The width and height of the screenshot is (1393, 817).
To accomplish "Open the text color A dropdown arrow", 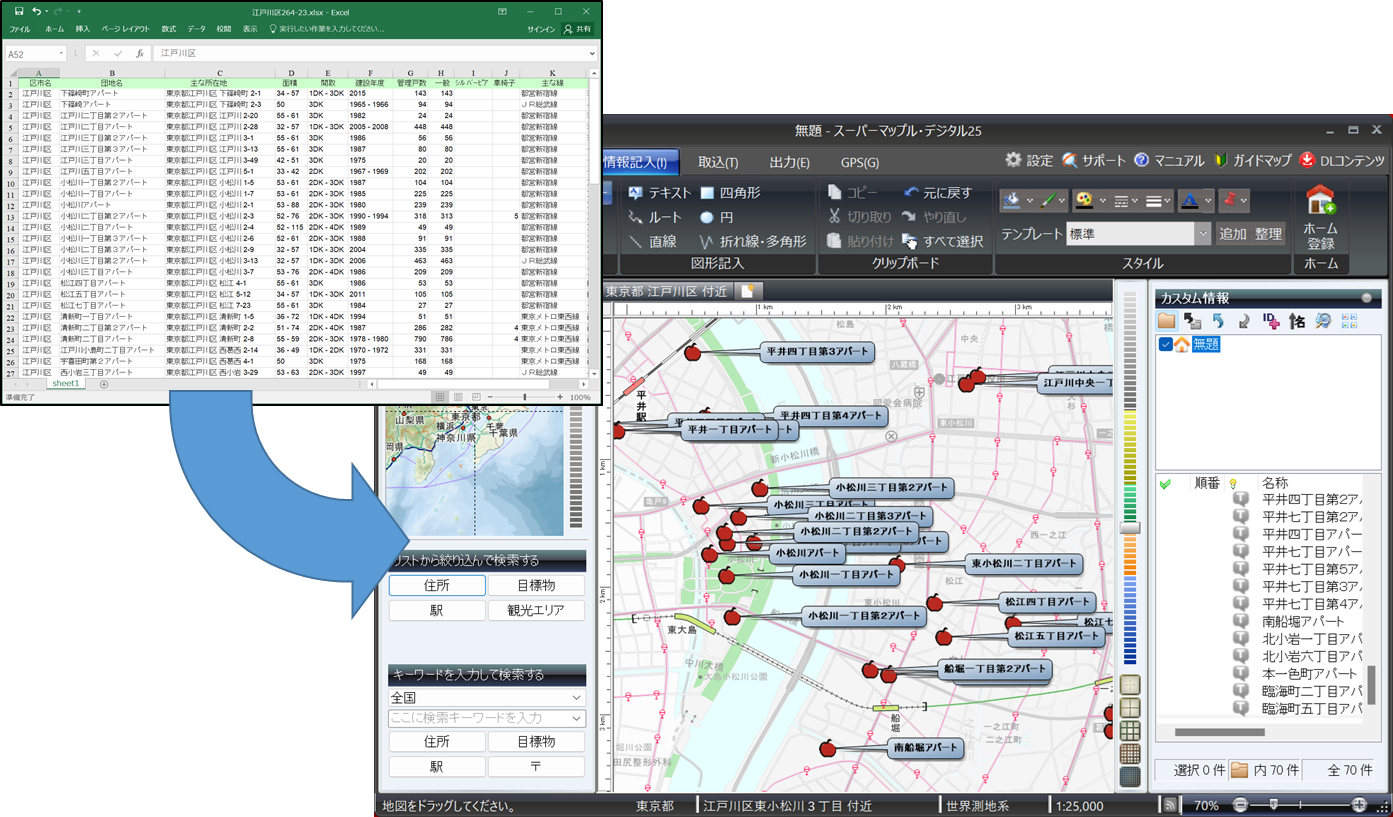I will [x=1207, y=201].
